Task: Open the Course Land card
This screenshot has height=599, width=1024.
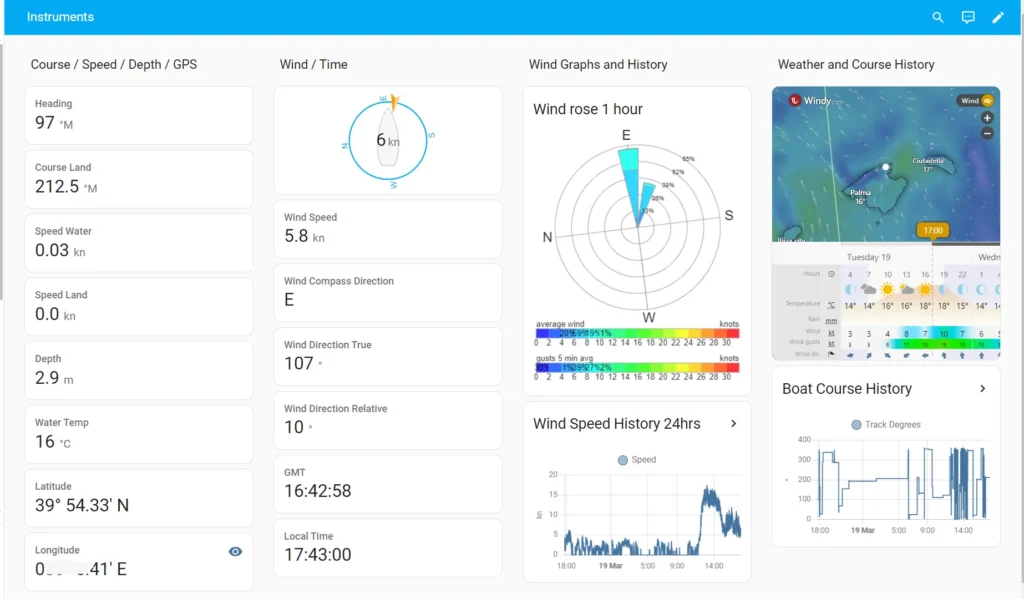Action: tap(138, 179)
